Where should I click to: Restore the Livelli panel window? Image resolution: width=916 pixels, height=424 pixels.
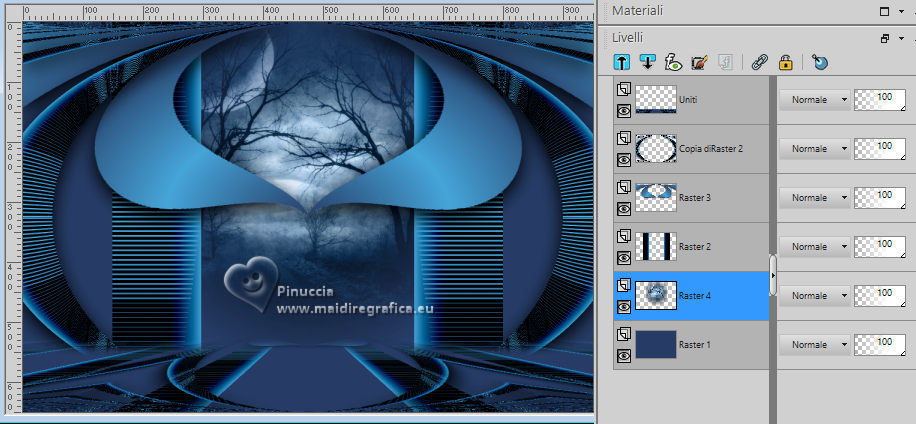point(884,39)
